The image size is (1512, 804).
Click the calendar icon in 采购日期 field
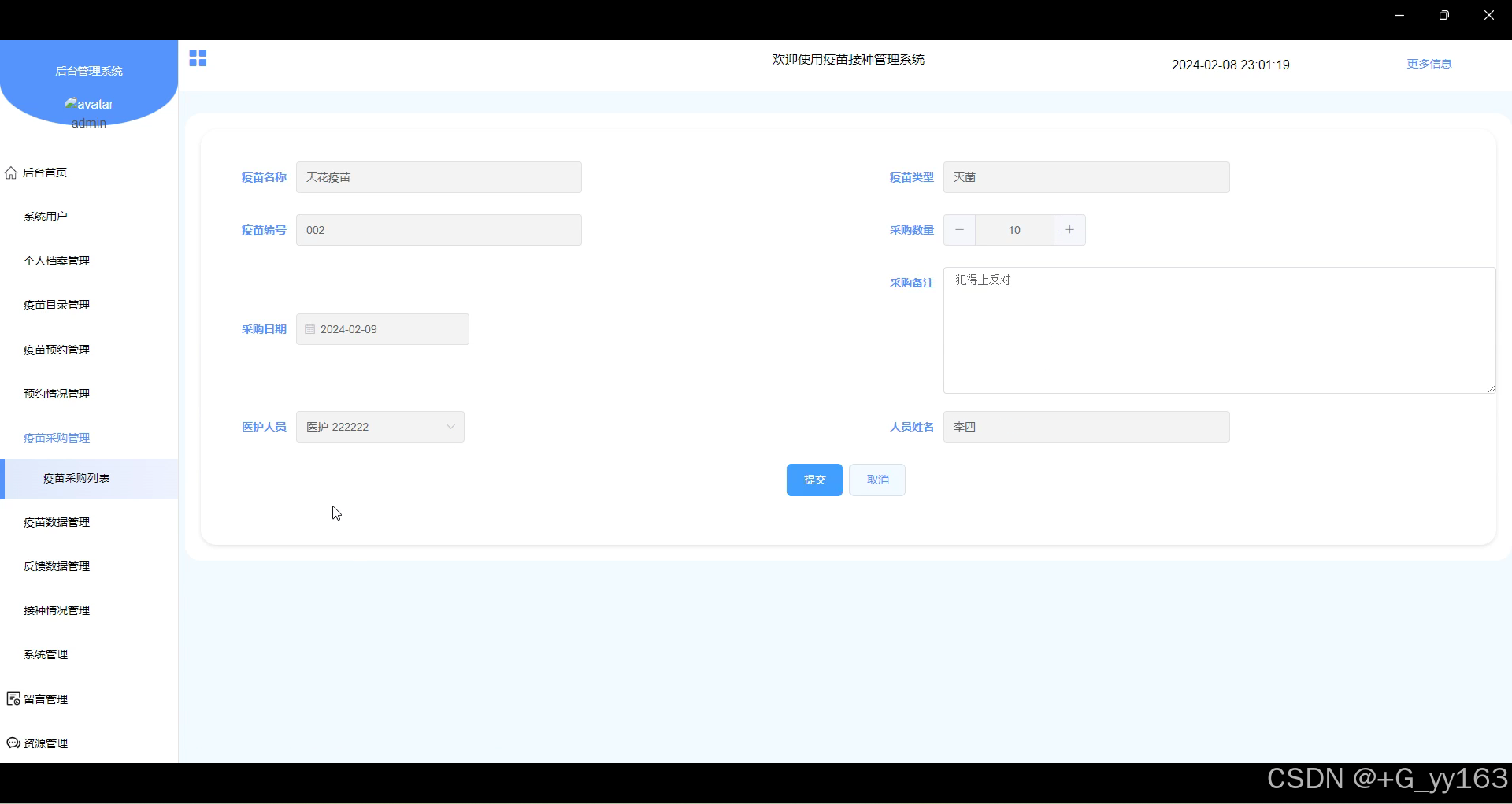pos(310,329)
